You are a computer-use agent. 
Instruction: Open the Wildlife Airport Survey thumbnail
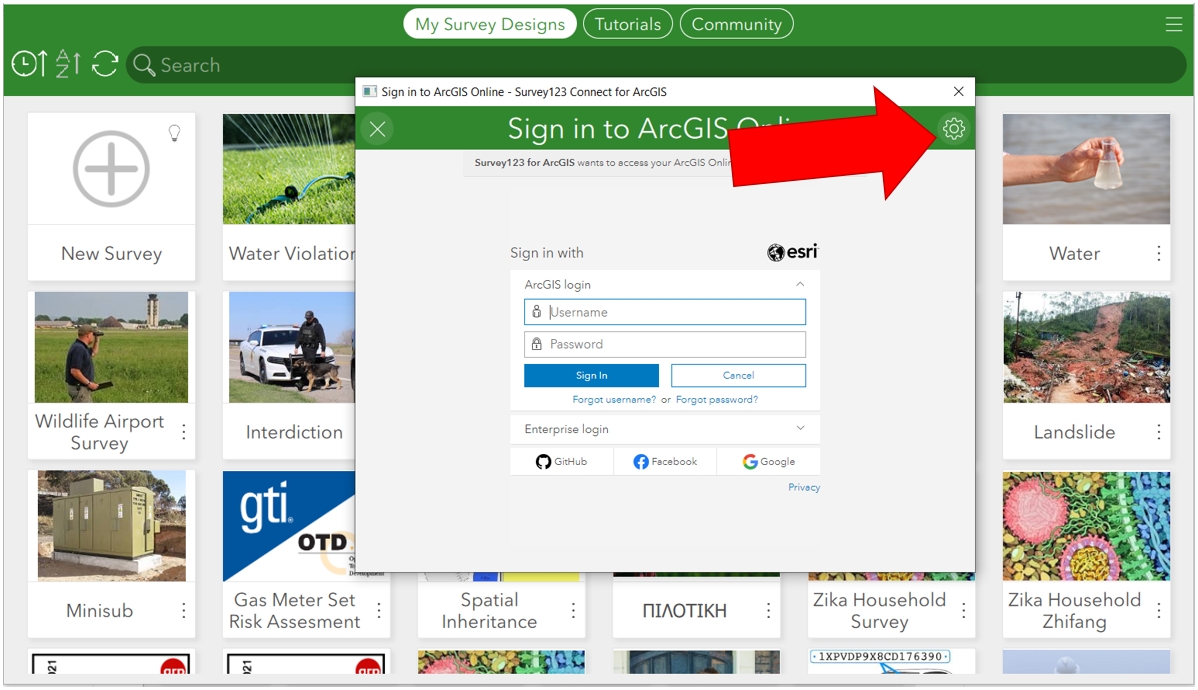click(x=112, y=347)
